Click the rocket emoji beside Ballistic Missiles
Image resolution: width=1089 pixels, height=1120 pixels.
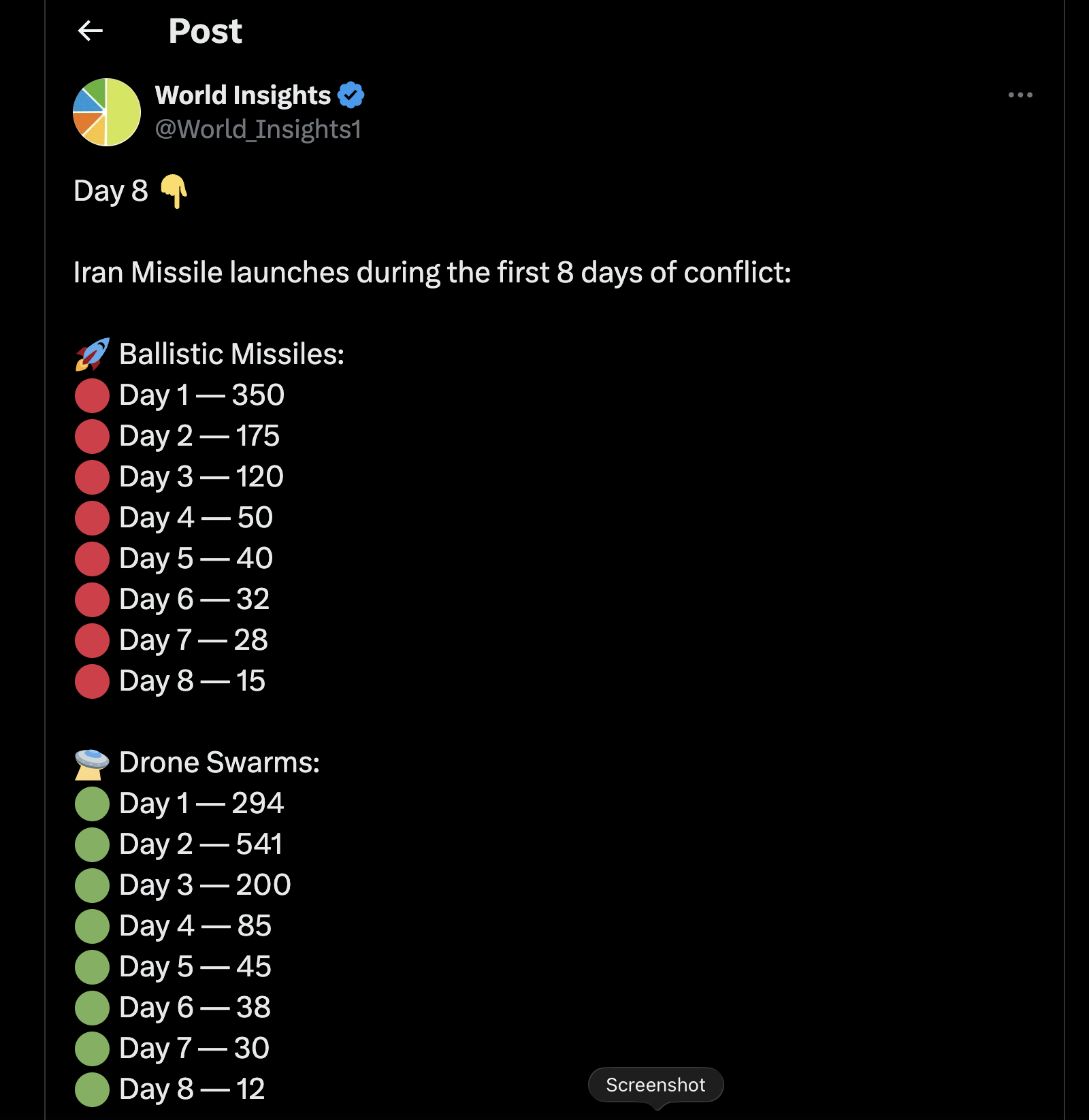(x=92, y=355)
